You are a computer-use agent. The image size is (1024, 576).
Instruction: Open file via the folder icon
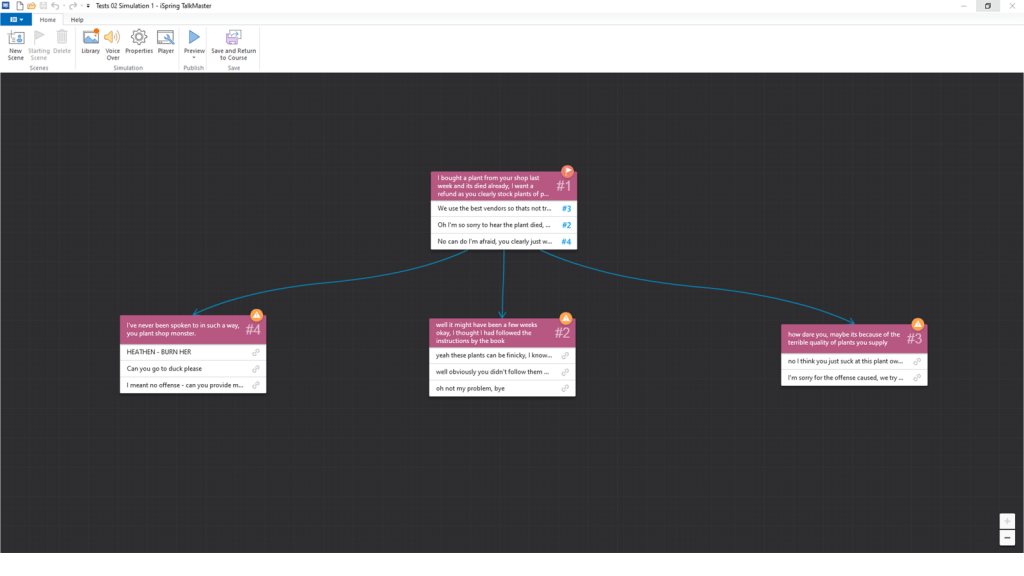click(31, 6)
